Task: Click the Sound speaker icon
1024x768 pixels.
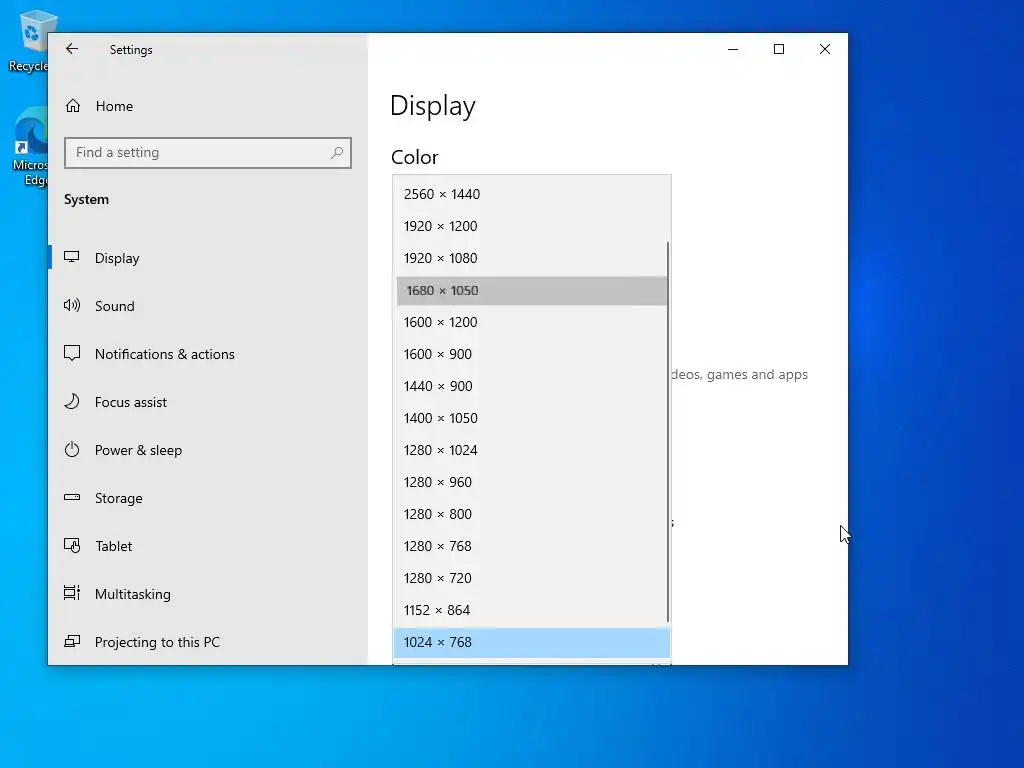Action: coord(72,305)
